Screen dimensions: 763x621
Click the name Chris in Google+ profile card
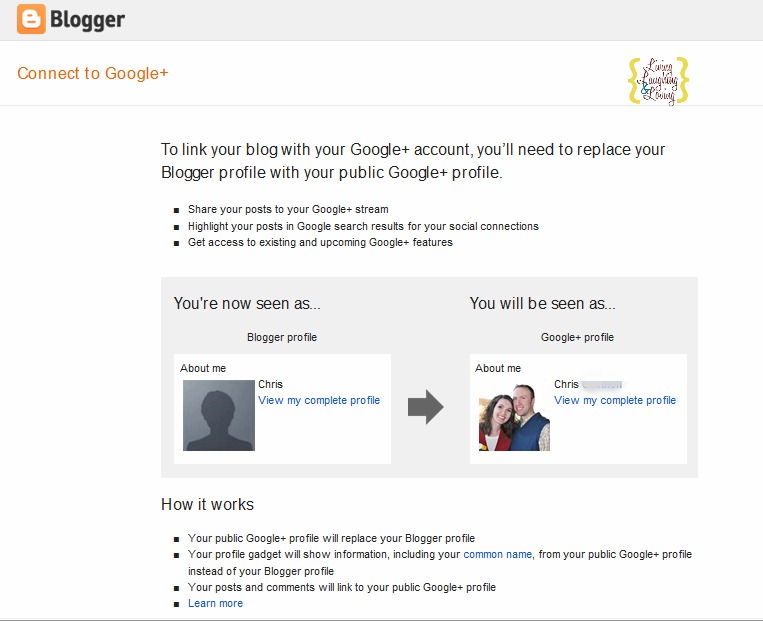tap(566, 384)
